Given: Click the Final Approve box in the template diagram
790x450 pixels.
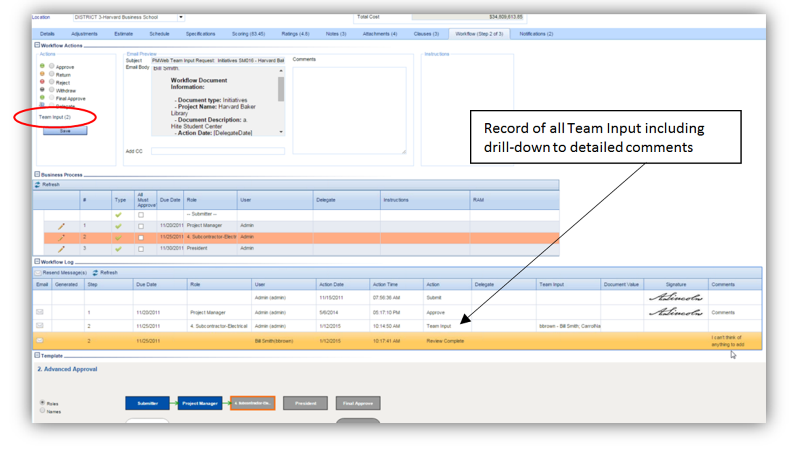Looking at the screenshot, I should (x=358, y=403).
